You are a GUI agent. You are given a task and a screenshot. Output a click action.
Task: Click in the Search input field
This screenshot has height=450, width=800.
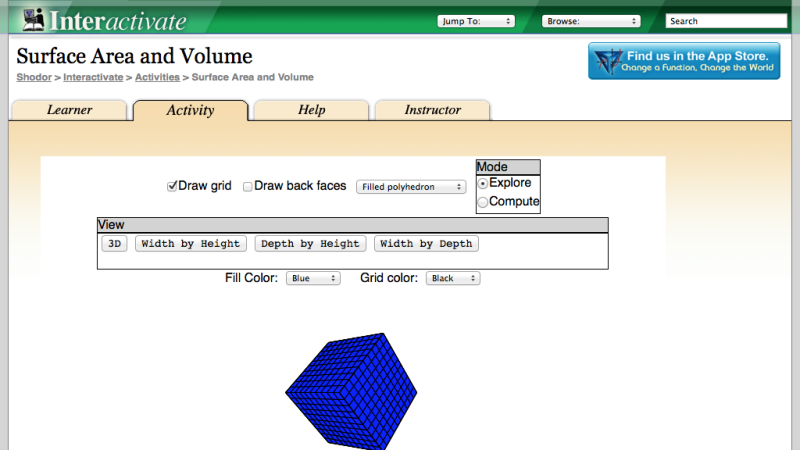click(x=726, y=21)
